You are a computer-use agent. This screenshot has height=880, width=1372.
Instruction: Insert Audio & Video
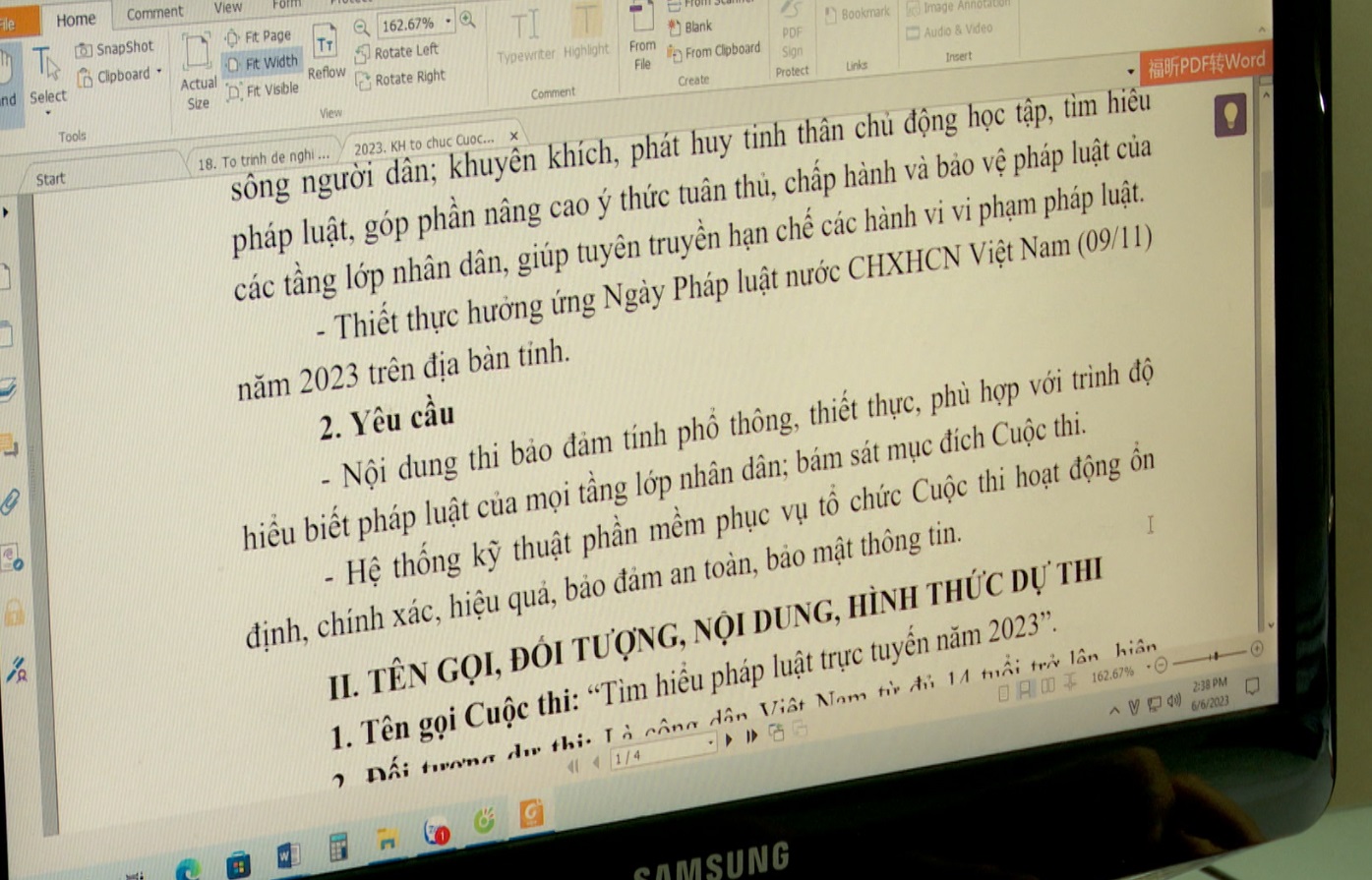tap(950, 31)
